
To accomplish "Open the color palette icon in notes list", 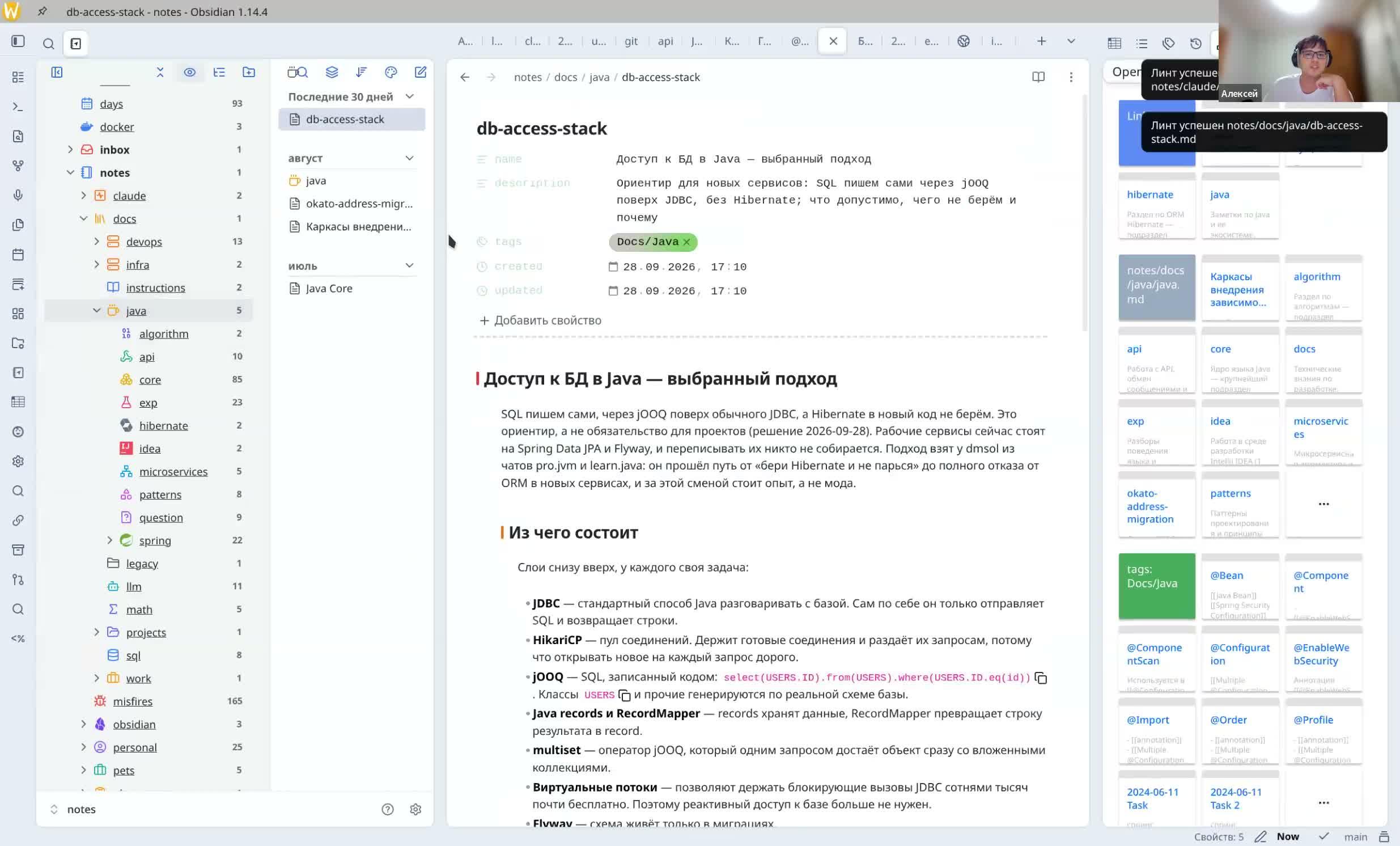I will [x=391, y=72].
